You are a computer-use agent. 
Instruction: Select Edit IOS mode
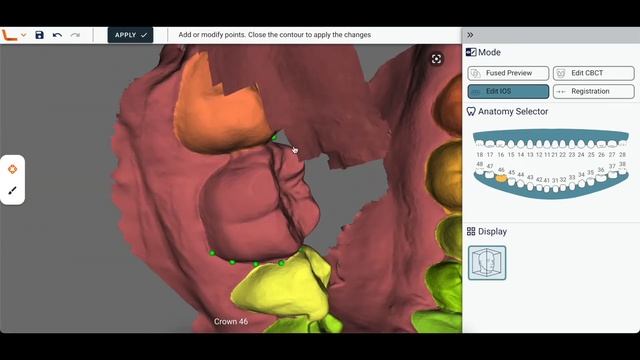click(508, 91)
